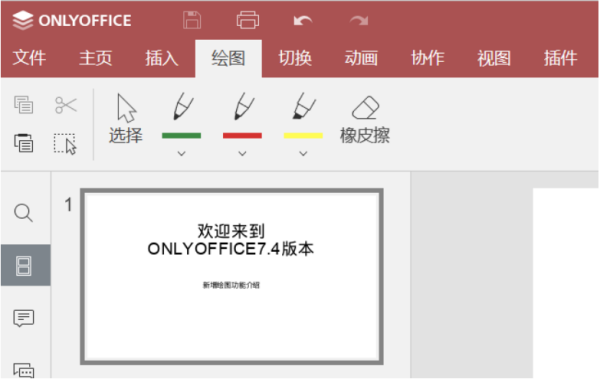
Task: Click the slide number 1 label
Action: coord(68,205)
